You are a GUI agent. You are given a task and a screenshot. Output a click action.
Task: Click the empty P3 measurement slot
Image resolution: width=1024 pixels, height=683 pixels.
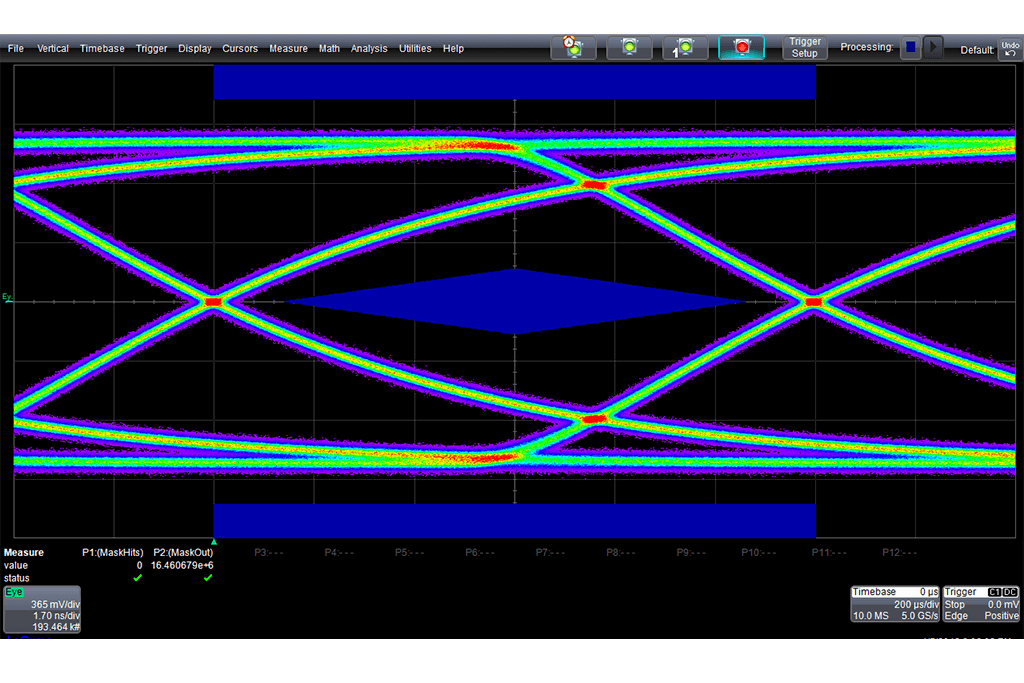click(x=268, y=552)
